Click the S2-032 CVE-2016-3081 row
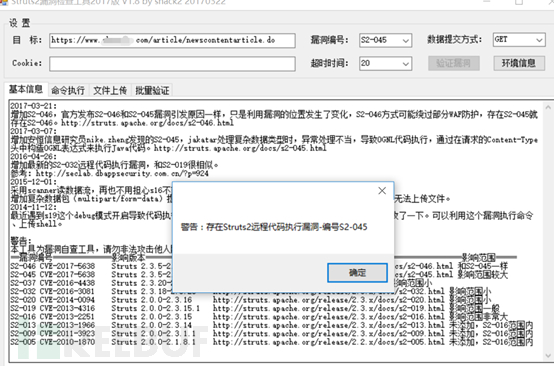The height and width of the screenshot is (366, 554). click(x=251, y=291)
